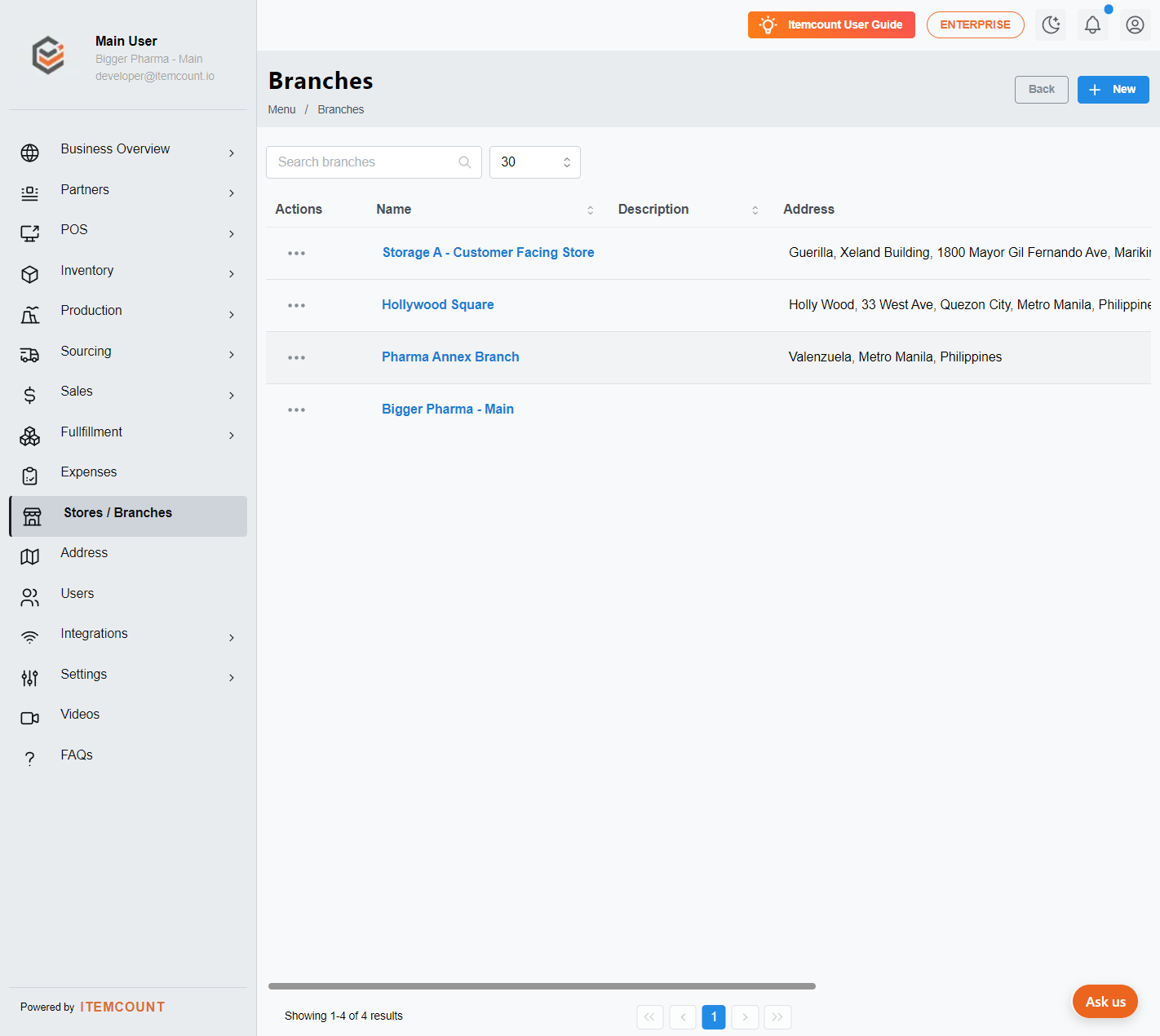The image size is (1160, 1036).
Task: Click the FAQs question mark icon
Action: pyautogui.click(x=30, y=759)
